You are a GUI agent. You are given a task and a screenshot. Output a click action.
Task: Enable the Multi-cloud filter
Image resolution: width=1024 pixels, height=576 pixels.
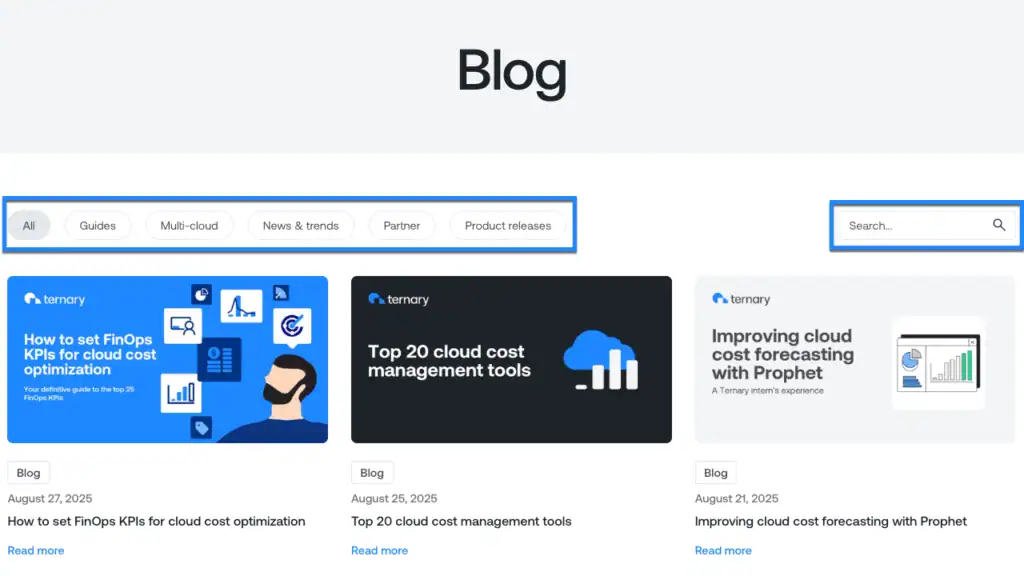[189, 225]
